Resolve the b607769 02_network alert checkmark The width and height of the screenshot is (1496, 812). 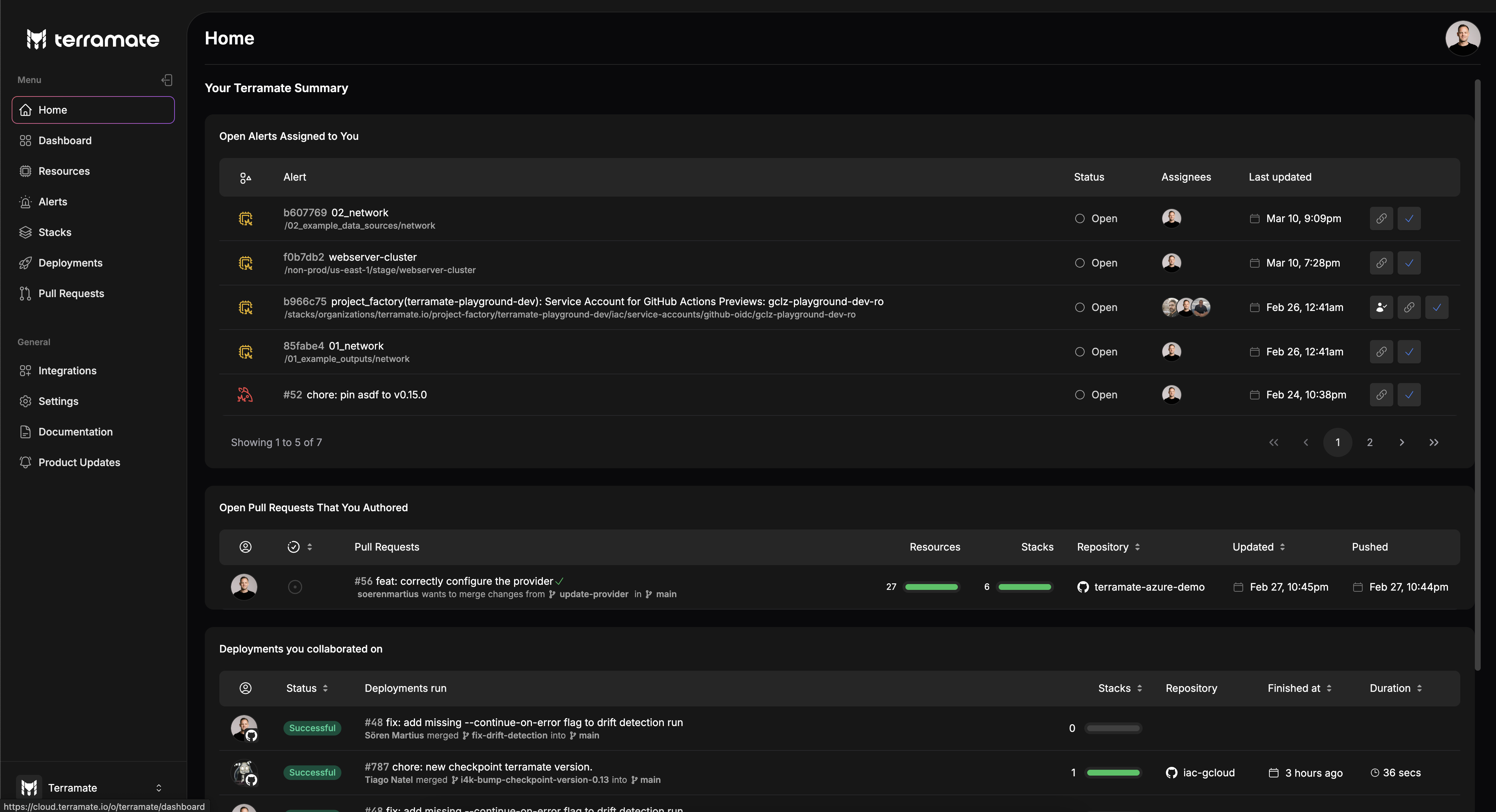coord(1409,219)
